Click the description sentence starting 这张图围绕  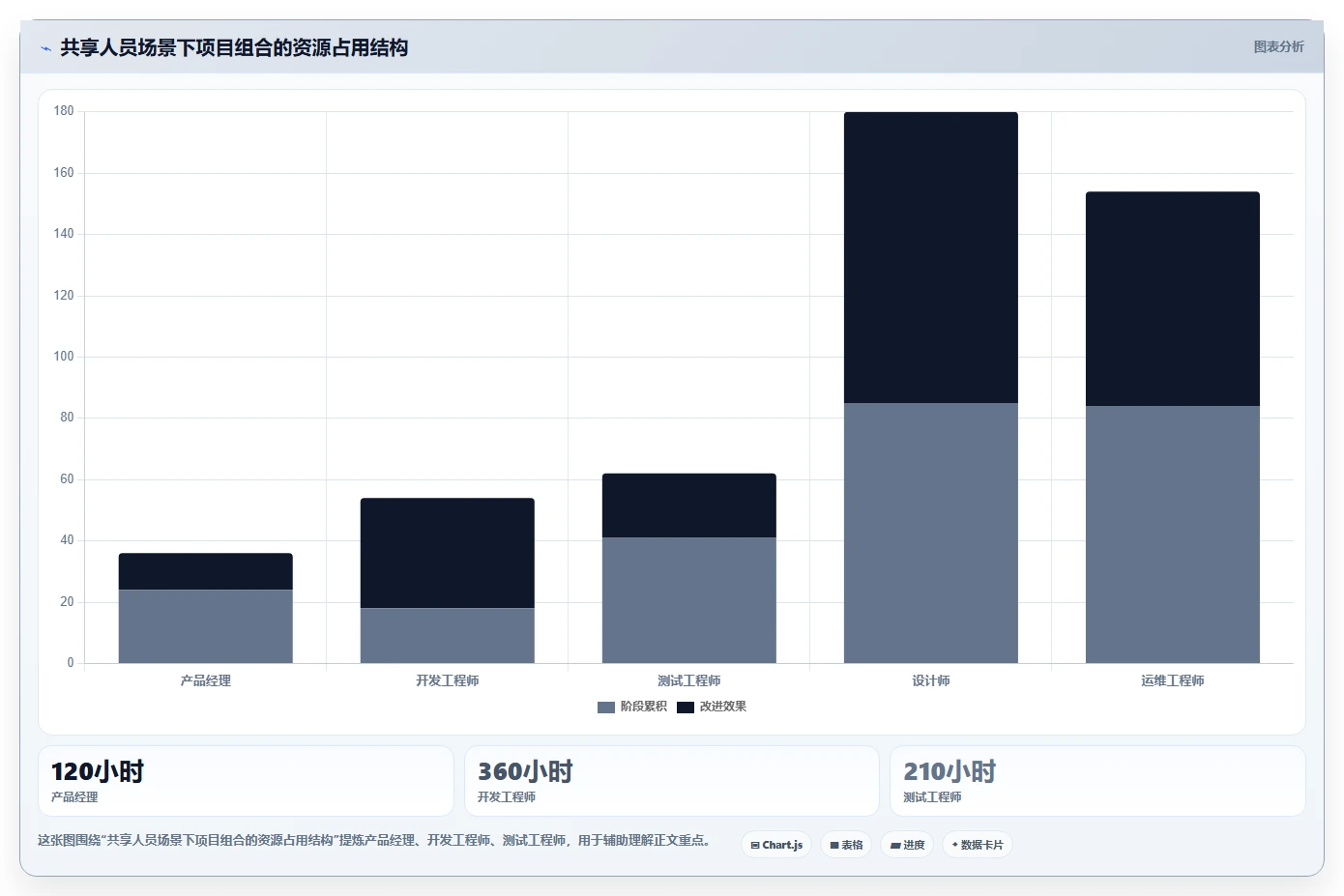[x=376, y=841]
